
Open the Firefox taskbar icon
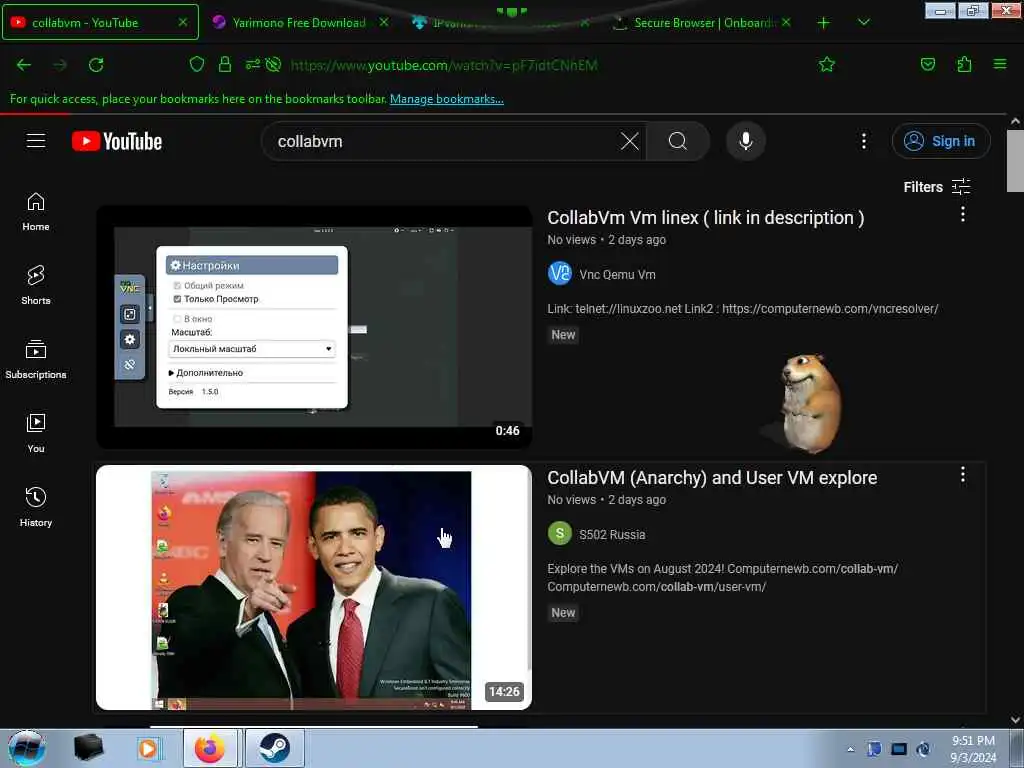point(210,748)
